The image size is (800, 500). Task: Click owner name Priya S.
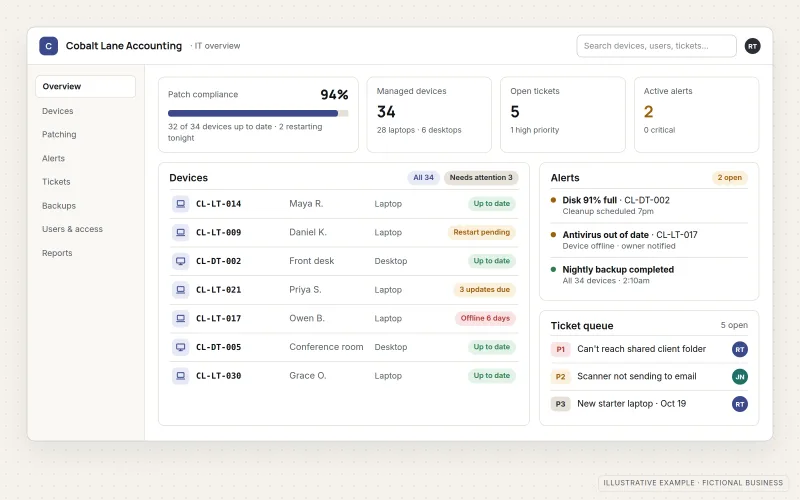point(305,289)
